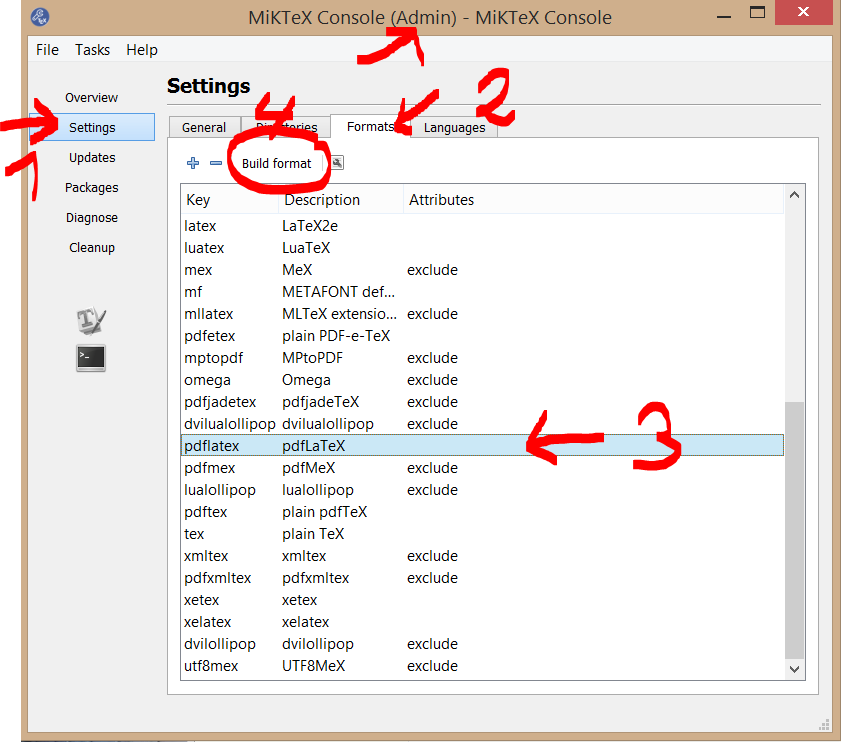Open the Diagnose page
Screen dimensions: 841x742
(92, 217)
